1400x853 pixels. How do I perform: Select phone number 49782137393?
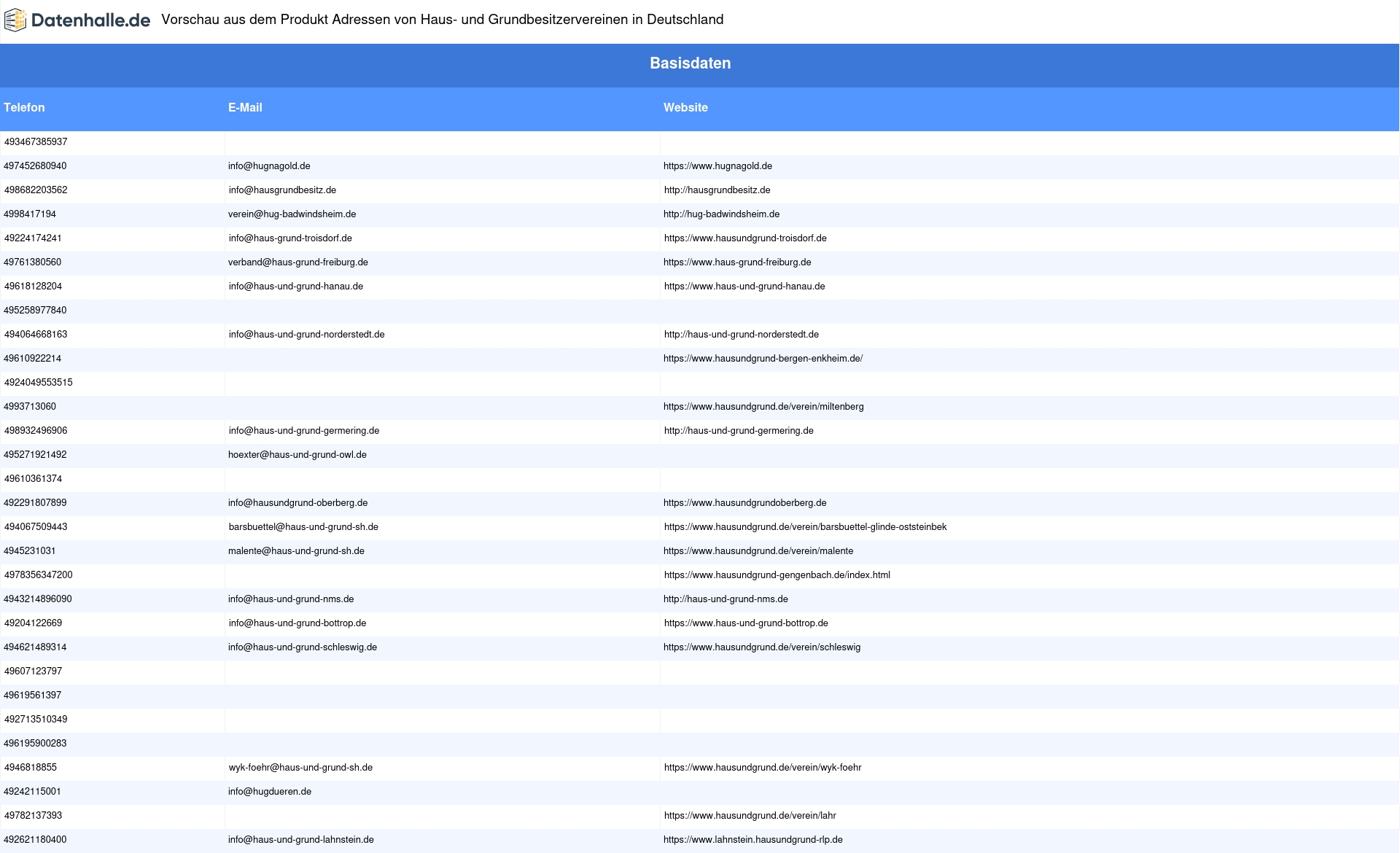[33, 816]
